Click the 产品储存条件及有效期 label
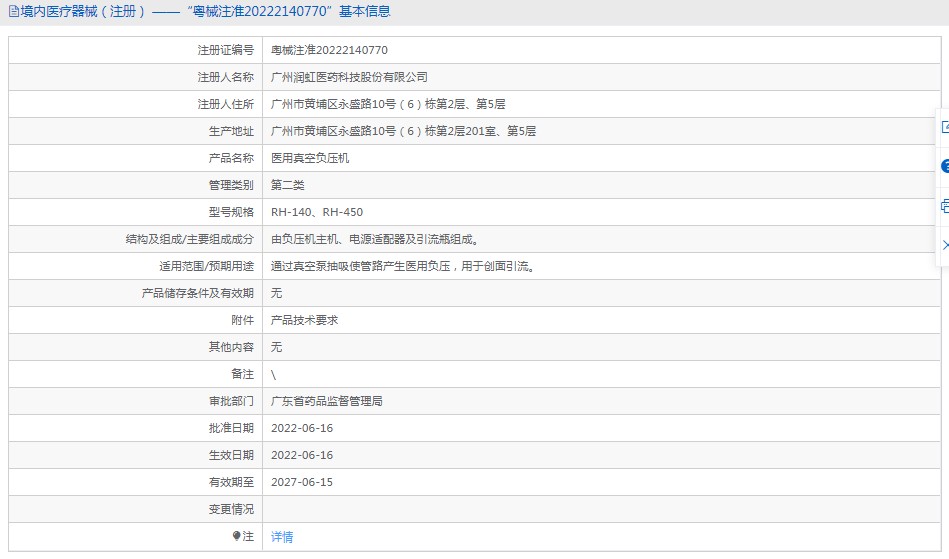 [198, 293]
